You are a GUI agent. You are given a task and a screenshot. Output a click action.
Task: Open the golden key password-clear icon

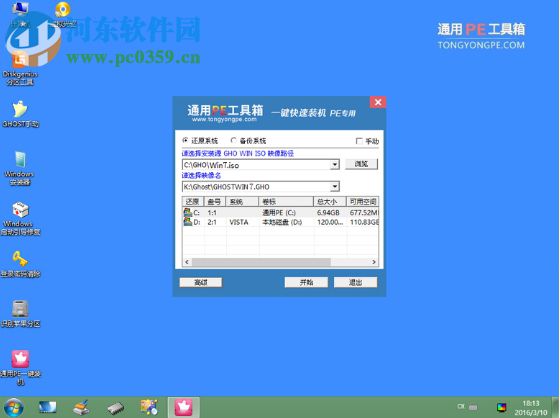click(20, 264)
